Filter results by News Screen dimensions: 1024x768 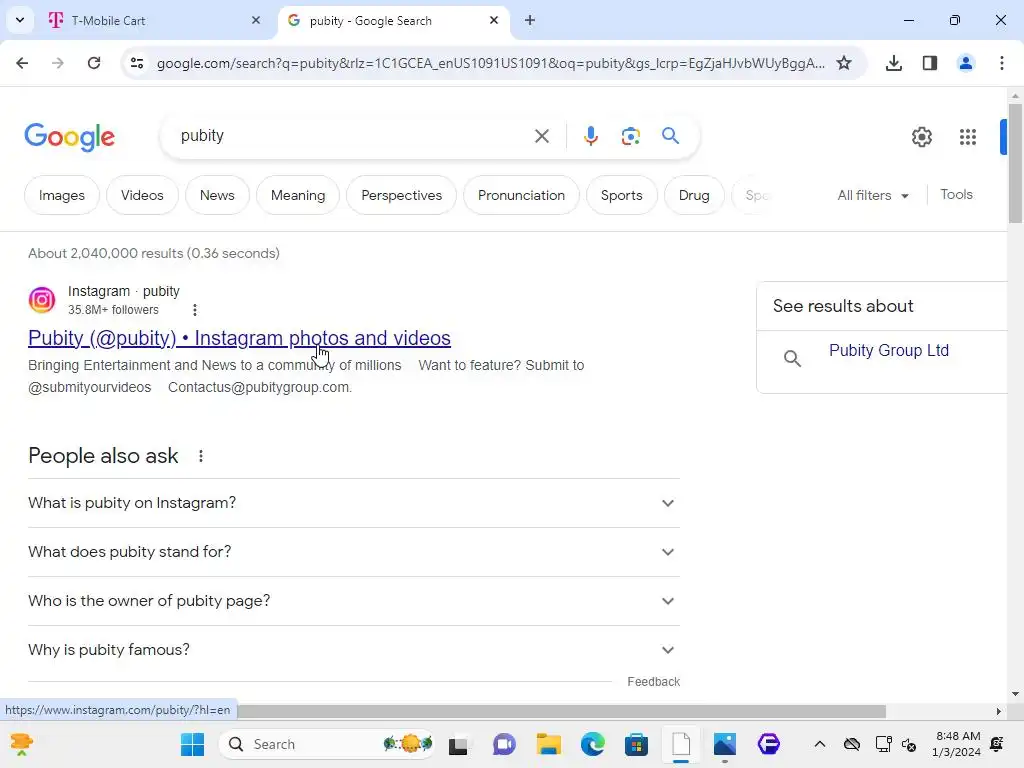pyautogui.click(x=217, y=195)
